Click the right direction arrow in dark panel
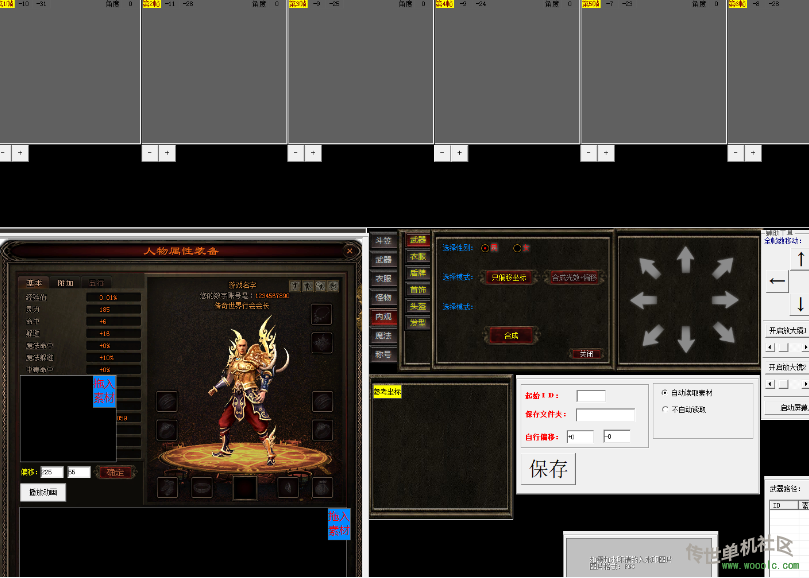The width and height of the screenshot is (809, 578). click(725, 300)
